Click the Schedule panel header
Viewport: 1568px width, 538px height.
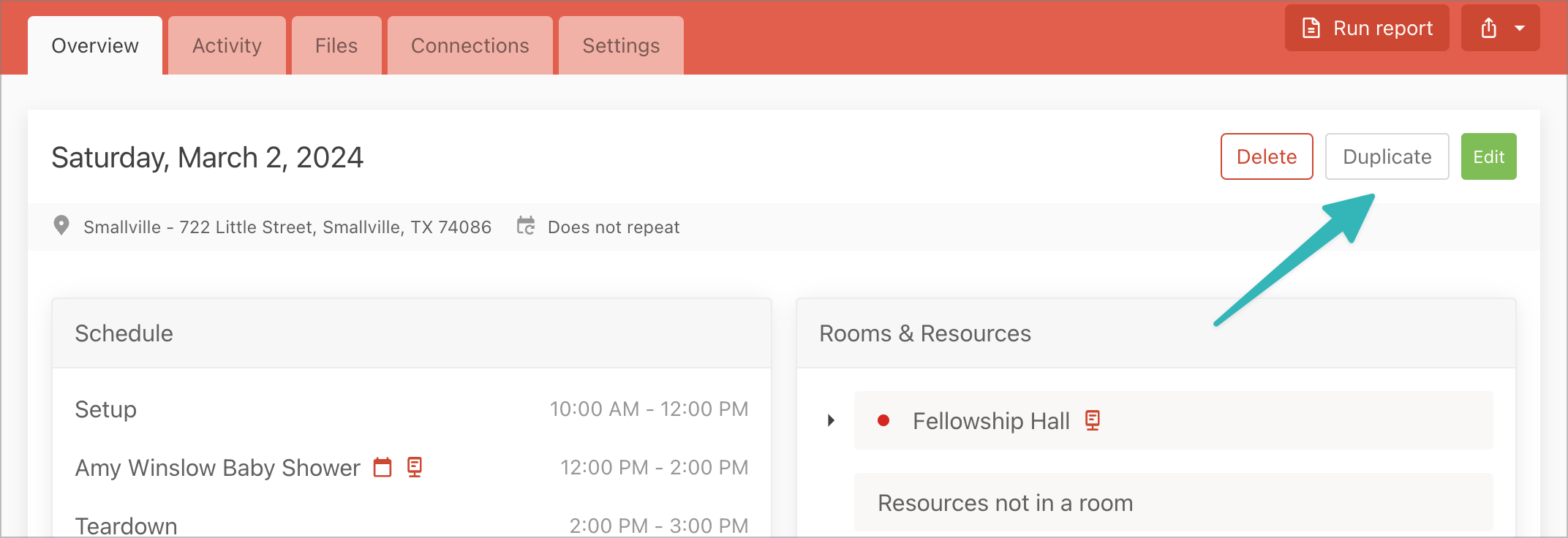click(412, 333)
